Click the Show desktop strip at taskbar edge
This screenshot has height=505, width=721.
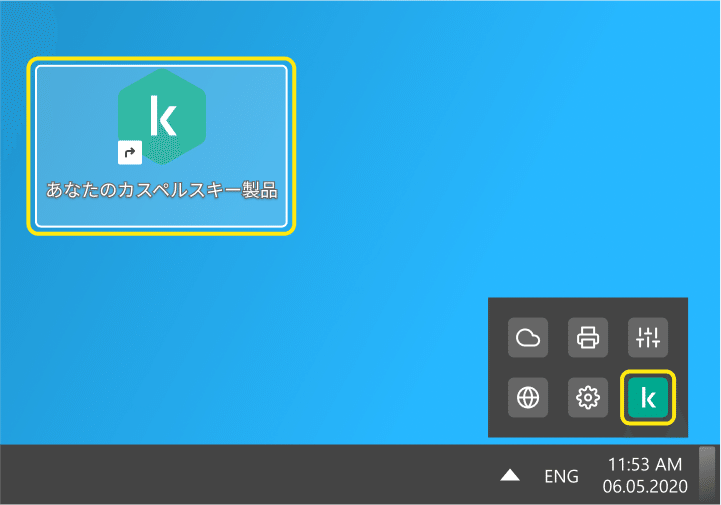click(x=707, y=474)
